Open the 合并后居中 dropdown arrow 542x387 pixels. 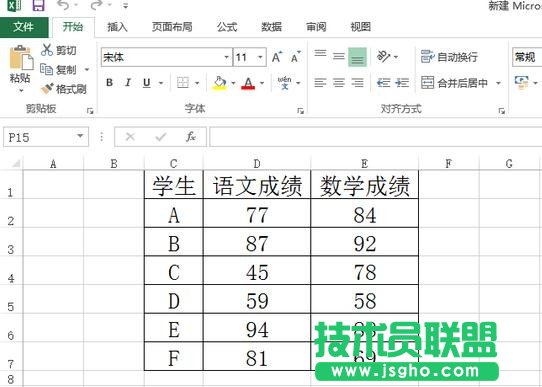click(x=498, y=83)
